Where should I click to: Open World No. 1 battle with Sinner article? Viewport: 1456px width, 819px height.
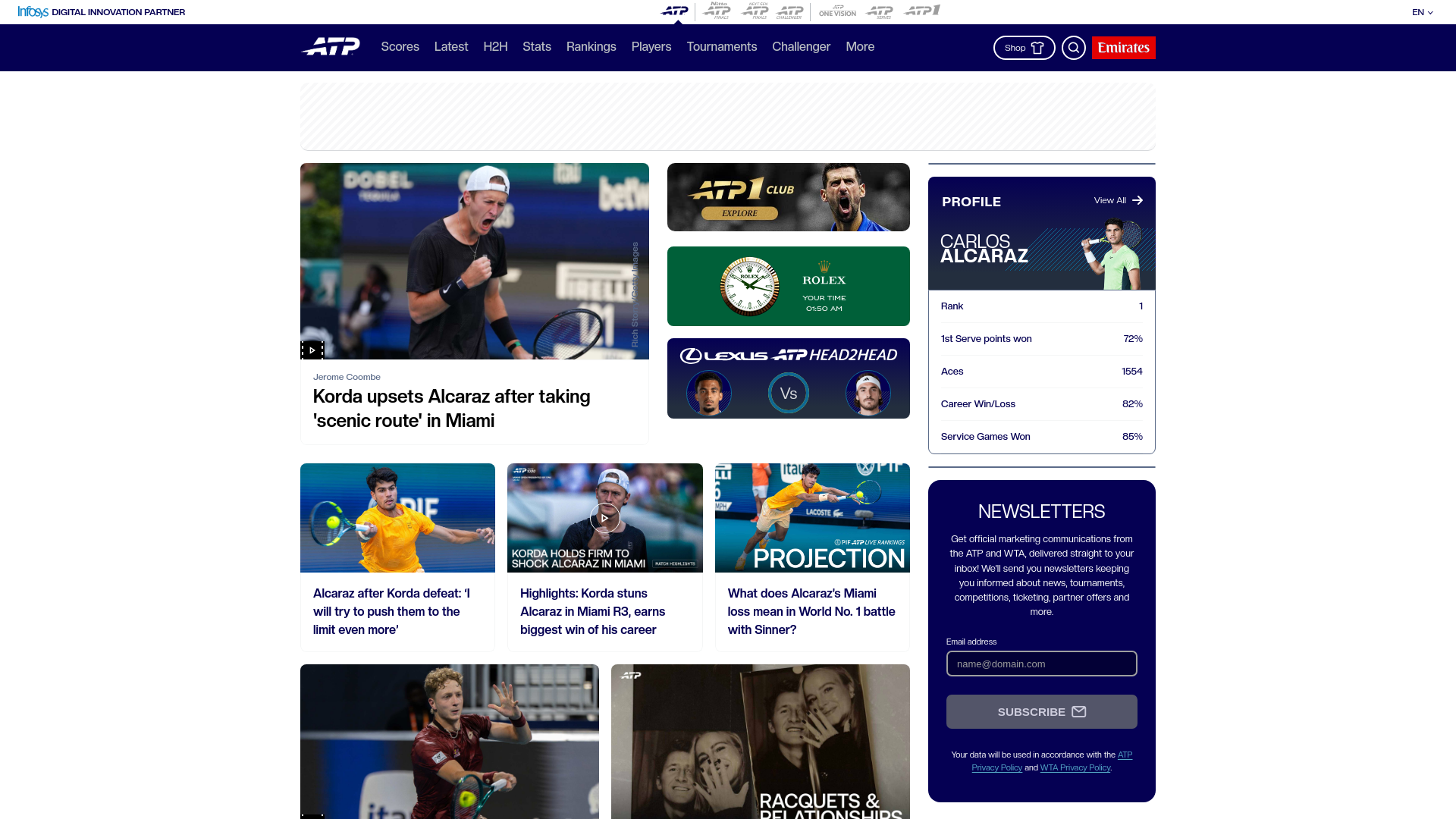click(x=811, y=611)
